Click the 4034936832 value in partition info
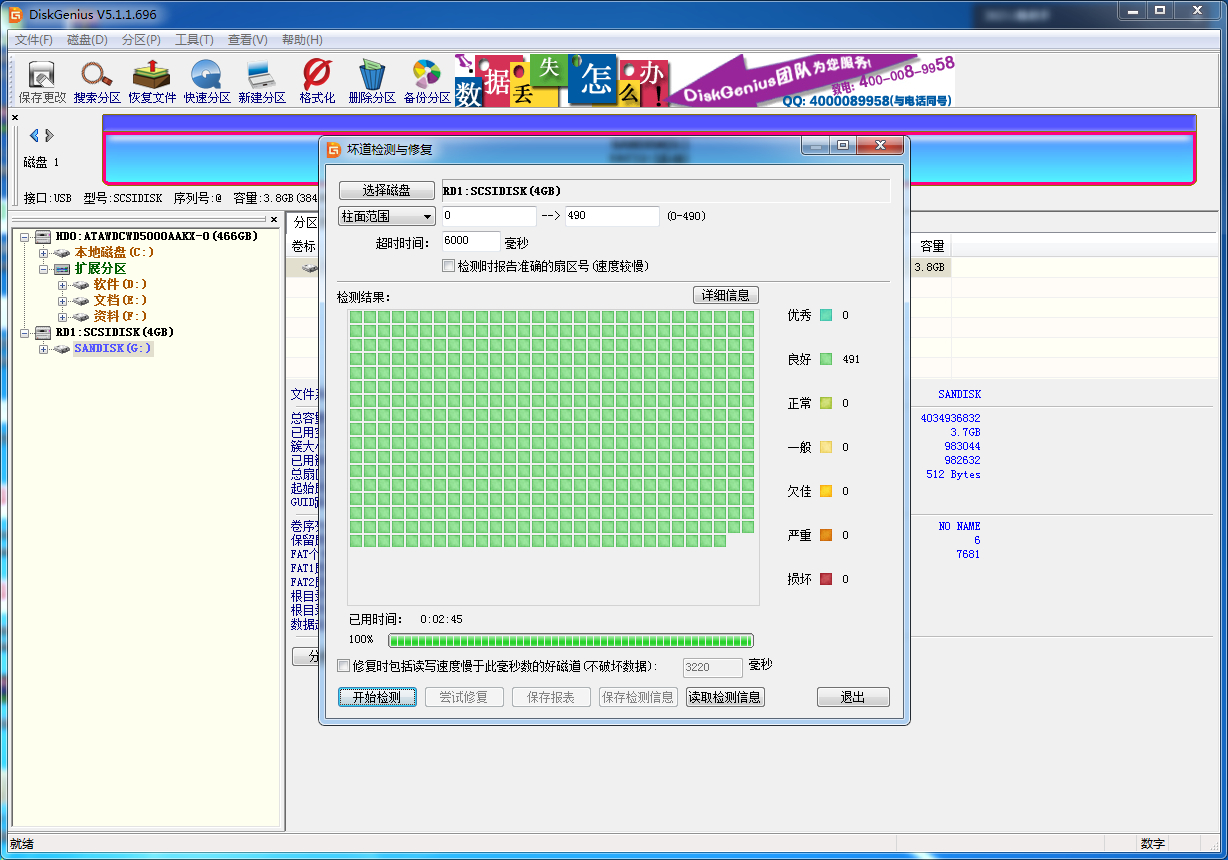This screenshot has width=1228, height=860. click(x=950, y=418)
